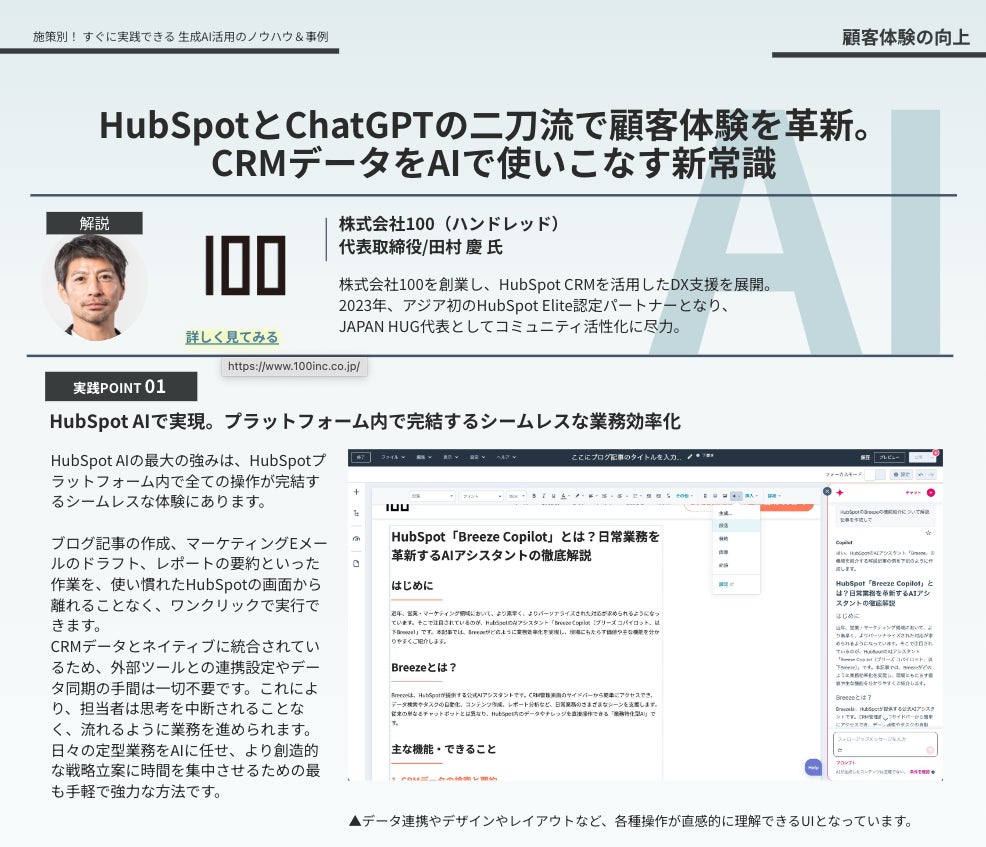Image resolution: width=986 pixels, height=847 pixels.
Task: Click the add (plus) icon in editor sidebar
Action: click(x=357, y=492)
